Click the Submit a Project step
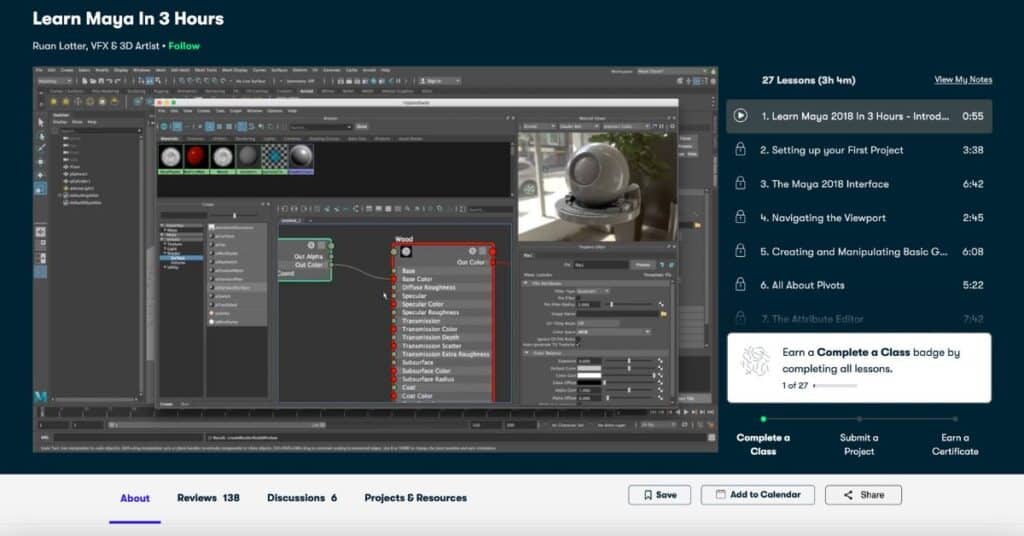 (859, 444)
